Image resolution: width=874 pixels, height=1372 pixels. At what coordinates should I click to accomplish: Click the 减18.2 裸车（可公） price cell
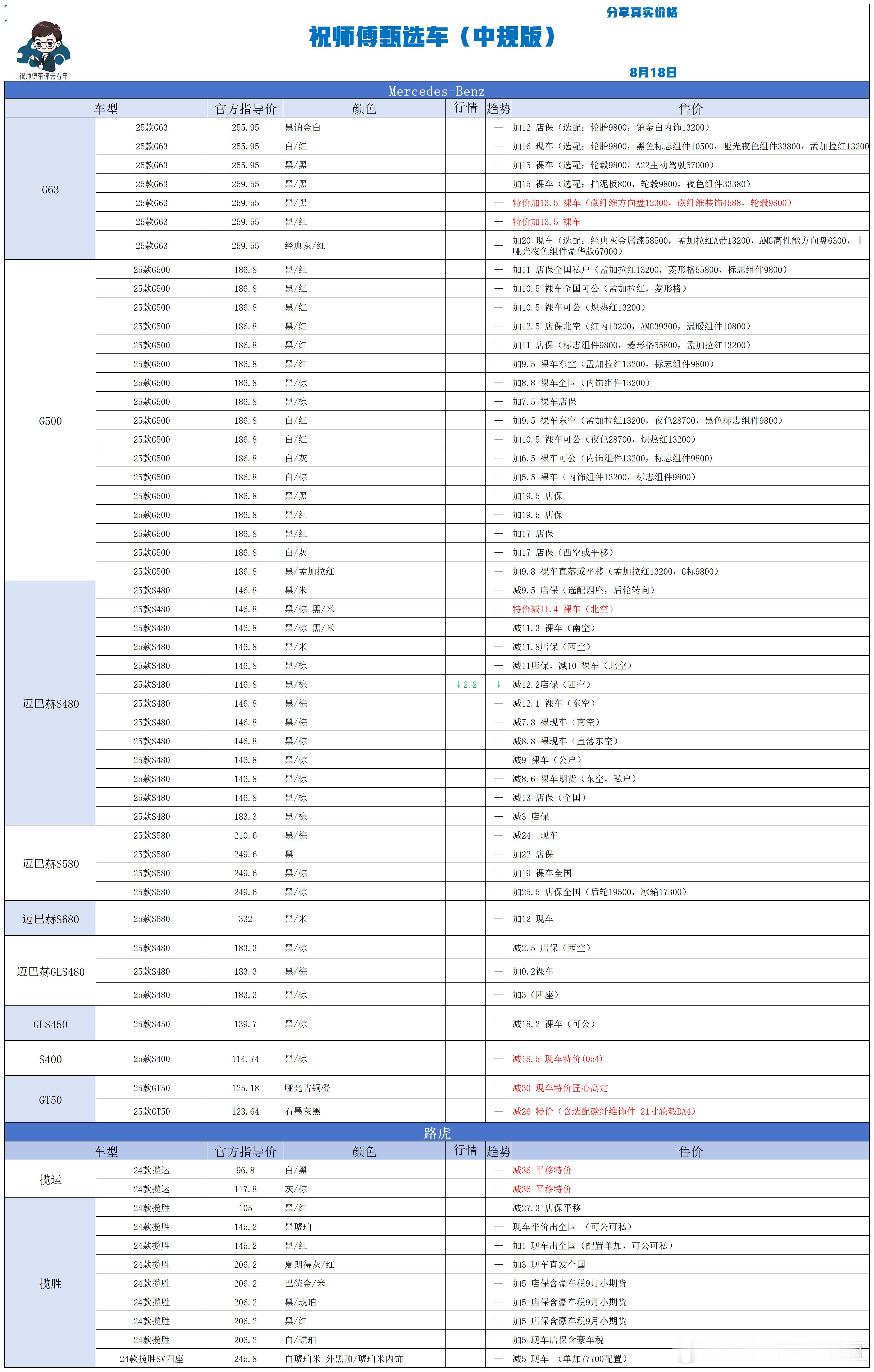tap(690, 1024)
